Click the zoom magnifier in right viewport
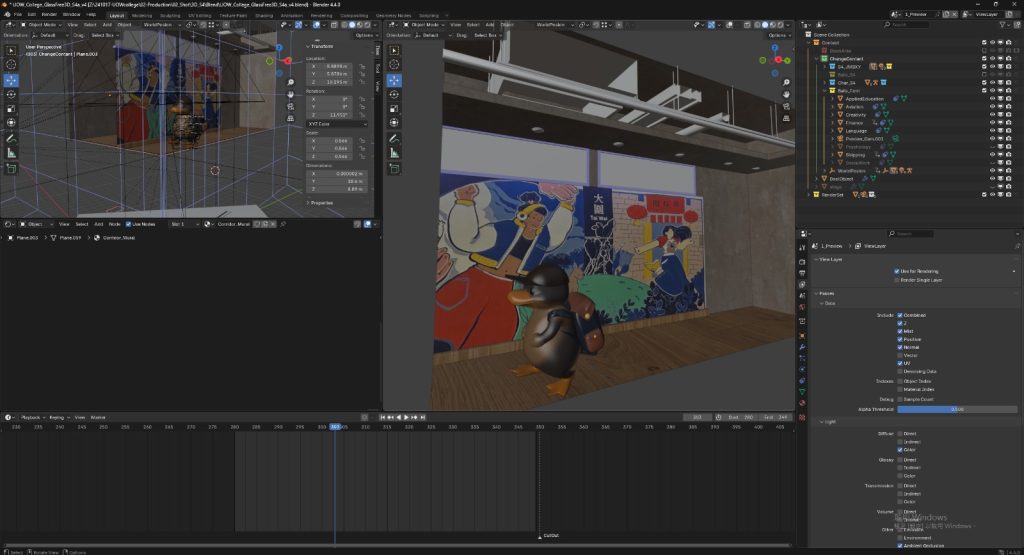Screen dimensions: 1024x555 [x=786, y=82]
